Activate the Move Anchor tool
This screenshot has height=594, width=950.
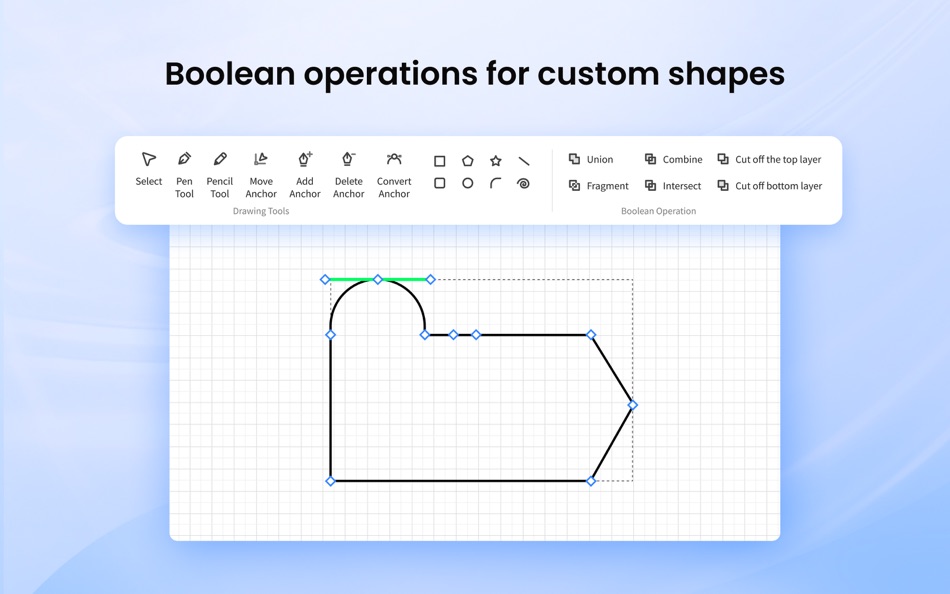pos(261,168)
